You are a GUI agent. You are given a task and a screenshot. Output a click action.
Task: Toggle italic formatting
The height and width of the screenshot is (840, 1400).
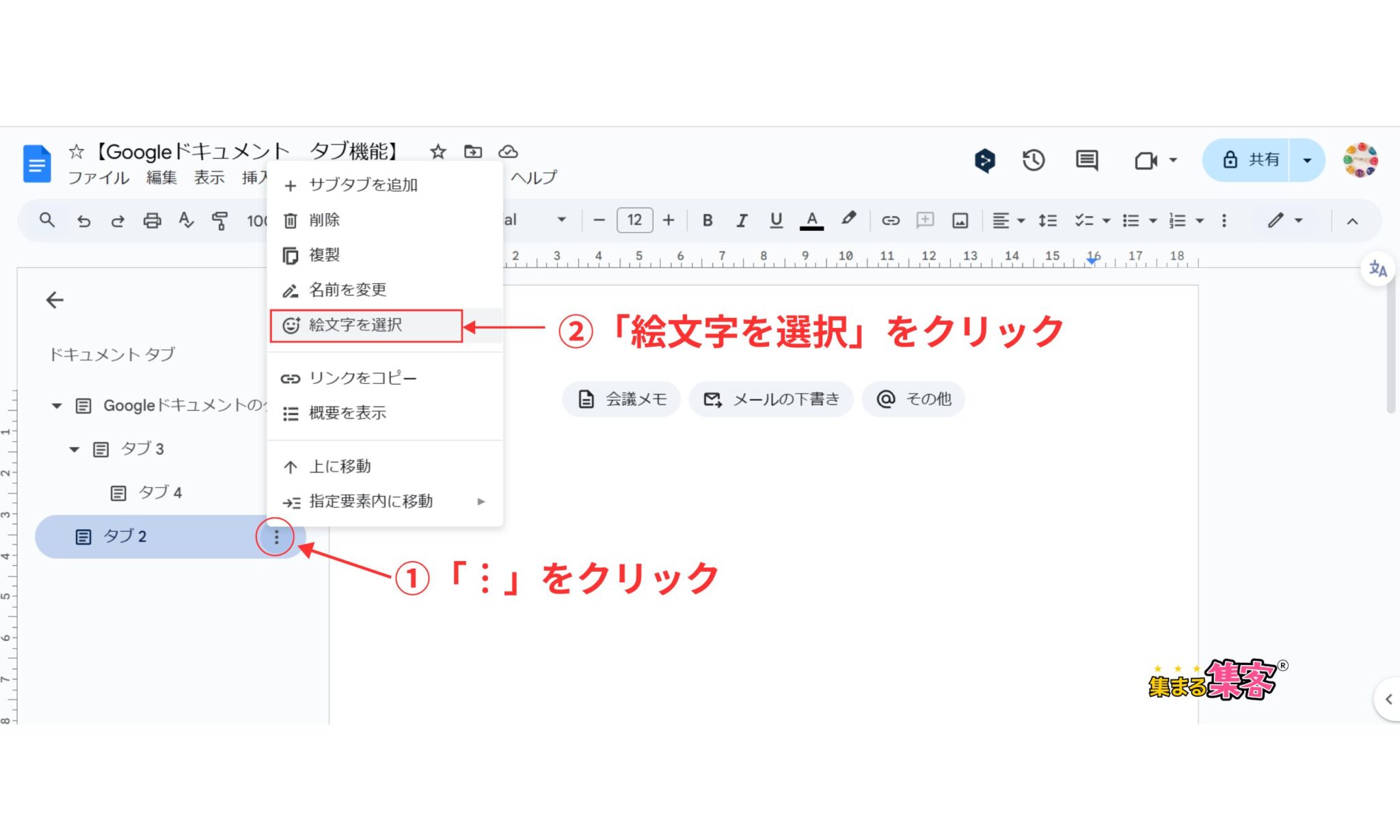click(742, 220)
